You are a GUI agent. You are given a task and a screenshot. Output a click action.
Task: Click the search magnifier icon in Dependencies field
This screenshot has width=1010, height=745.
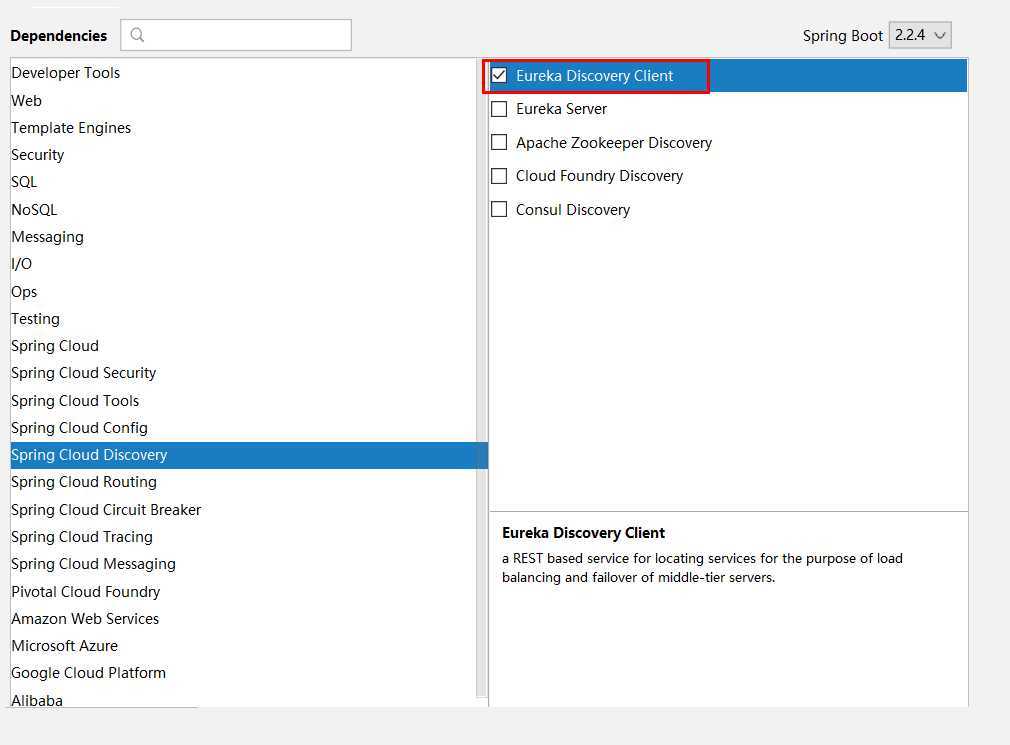point(137,35)
